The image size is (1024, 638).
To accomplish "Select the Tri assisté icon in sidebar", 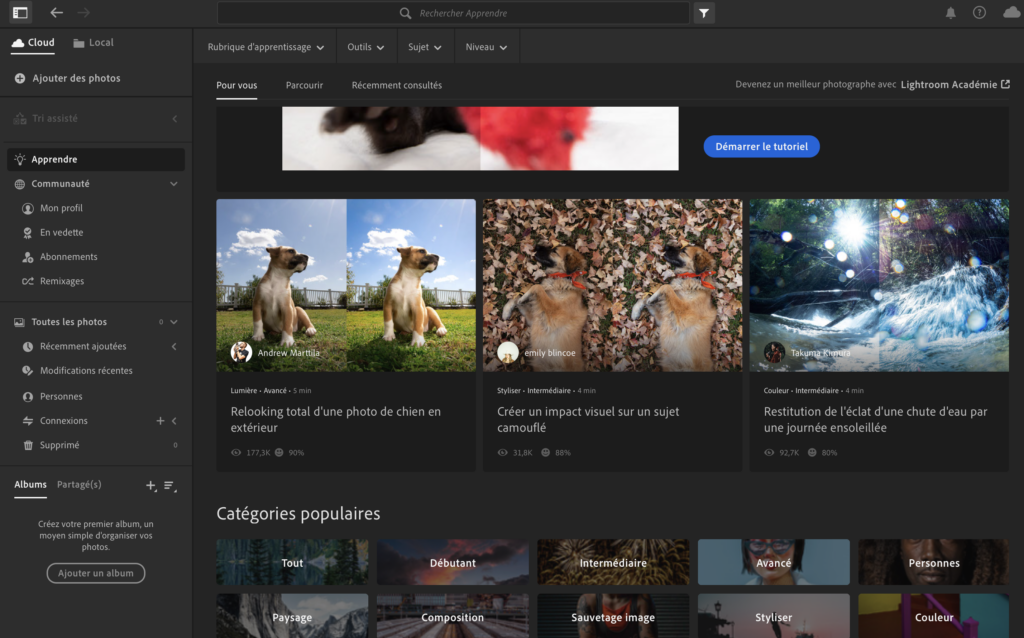I will pos(18,119).
